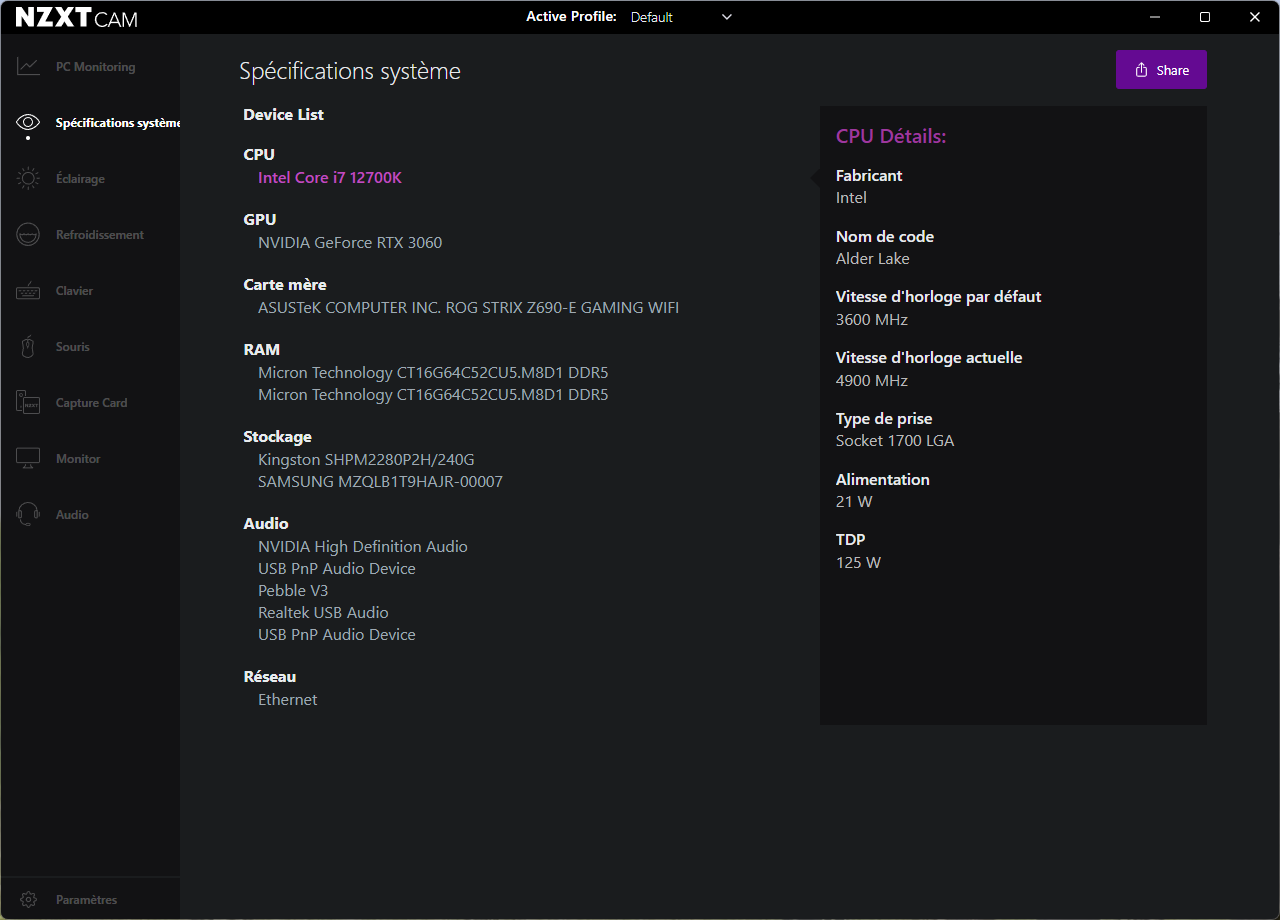Click the Refroidissement cooler icon
1280x920 pixels.
(28, 235)
